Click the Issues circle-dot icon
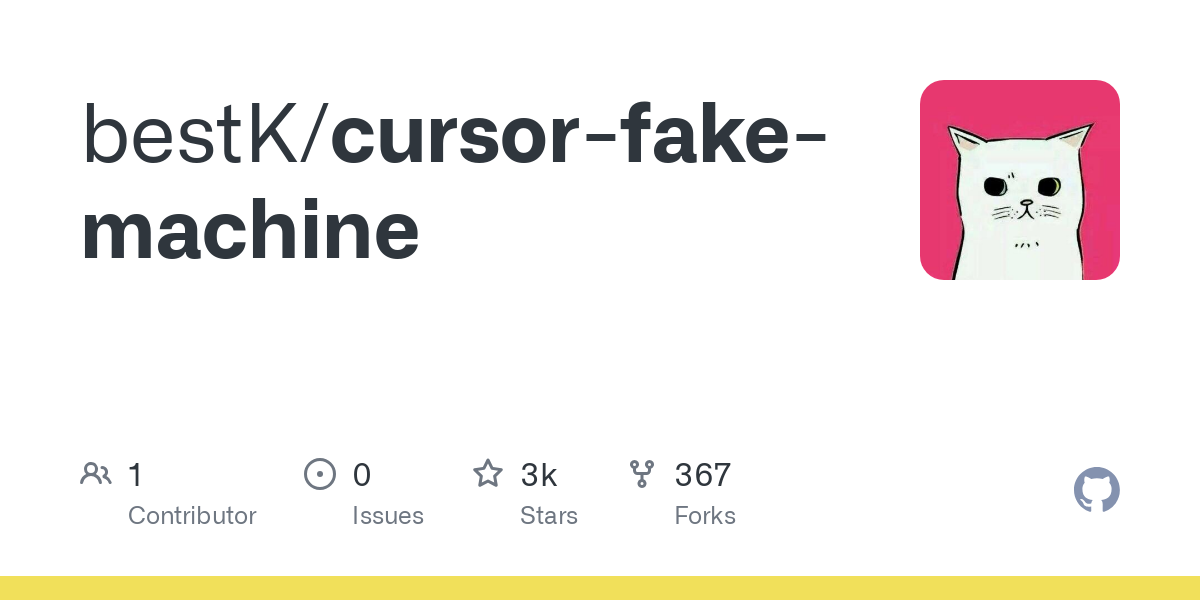 click(319, 474)
